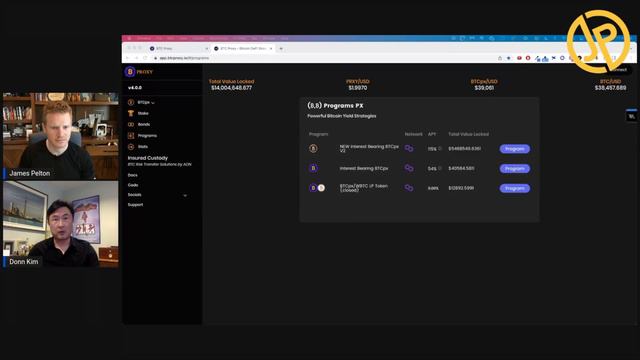Click the browser address bar URL
640x360 pixels.
tap(184, 58)
